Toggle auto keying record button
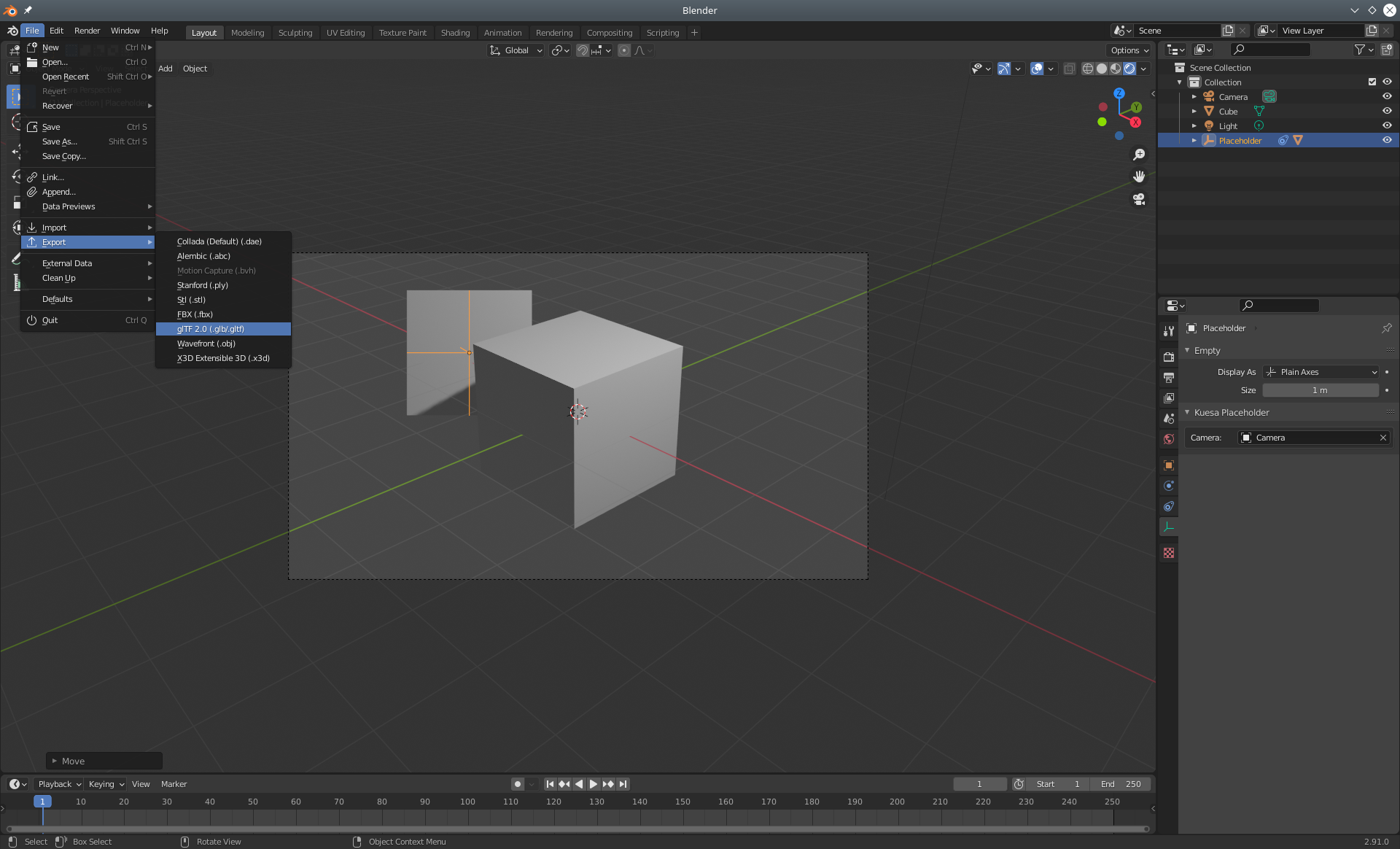The width and height of the screenshot is (1400, 849). 518,784
